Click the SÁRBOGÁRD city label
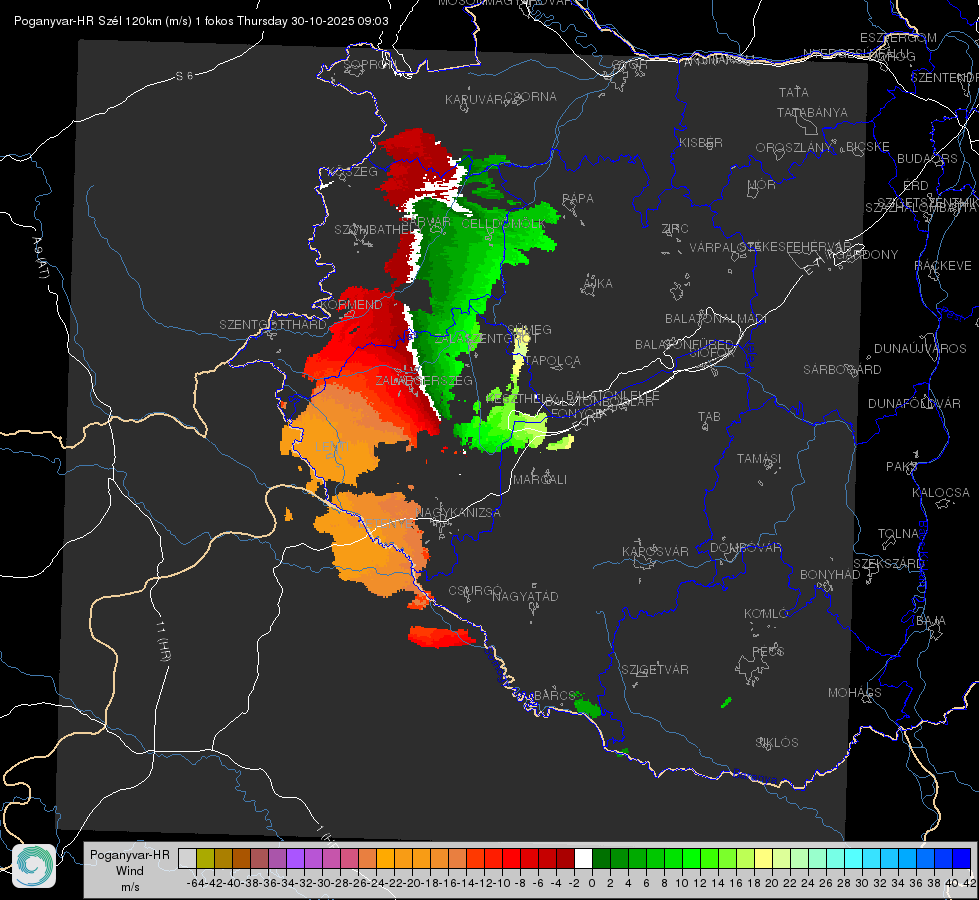The height and width of the screenshot is (900, 979). (x=842, y=370)
